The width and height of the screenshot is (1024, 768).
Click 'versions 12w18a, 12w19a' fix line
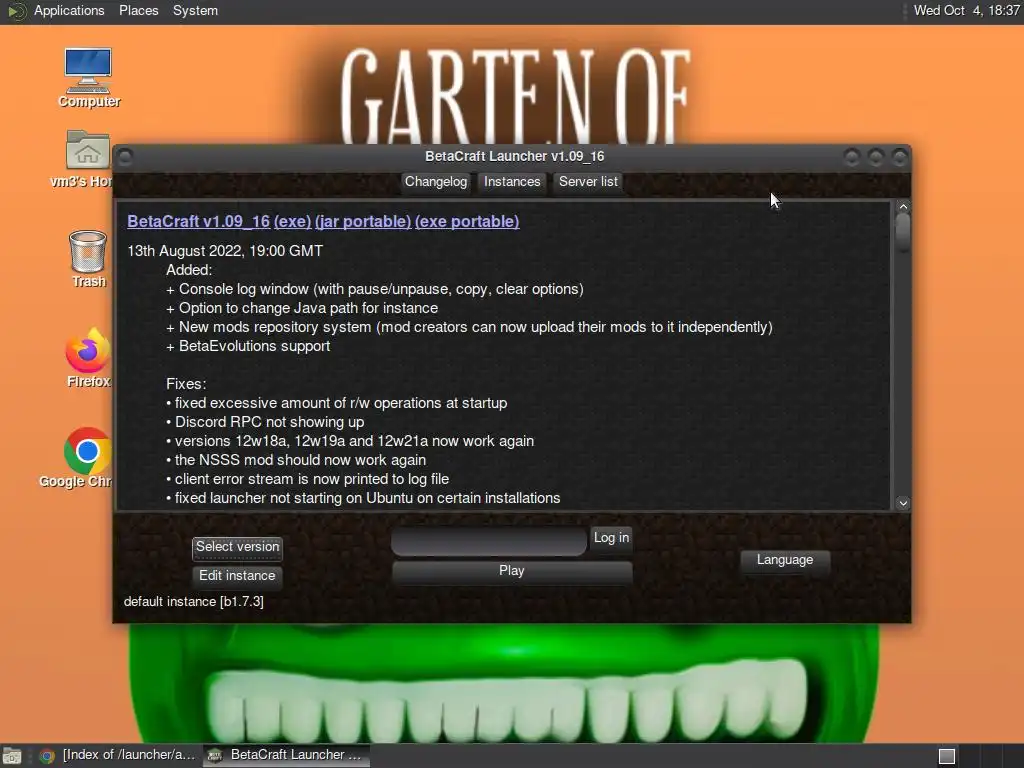tap(350, 441)
